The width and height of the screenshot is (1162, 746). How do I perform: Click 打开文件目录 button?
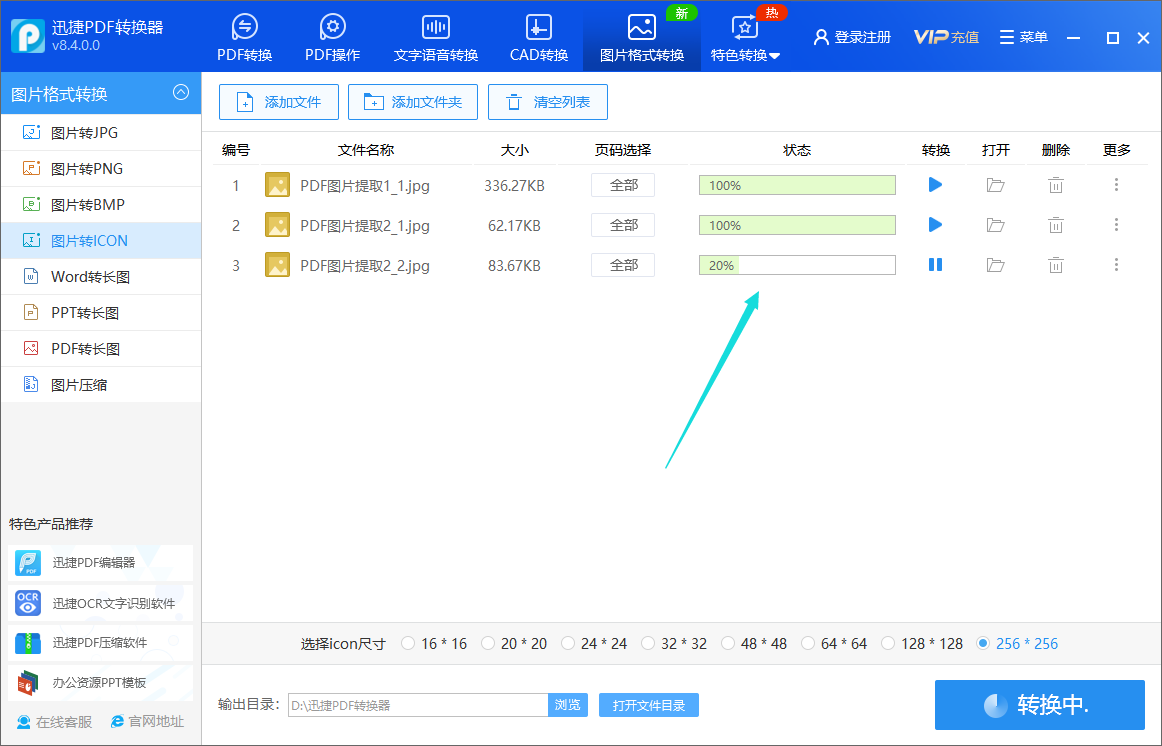click(x=648, y=705)
